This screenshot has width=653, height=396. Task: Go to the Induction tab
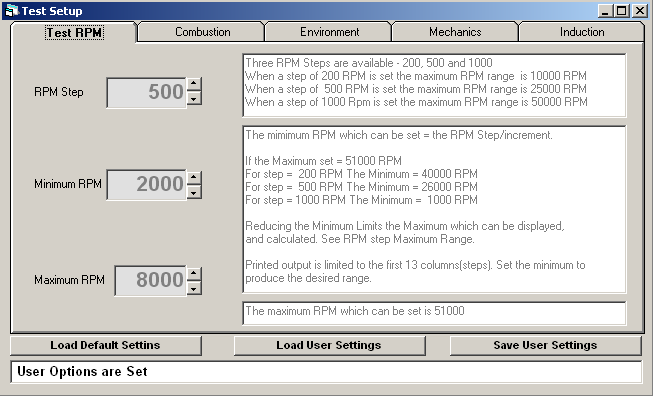(x=581, y=32)
